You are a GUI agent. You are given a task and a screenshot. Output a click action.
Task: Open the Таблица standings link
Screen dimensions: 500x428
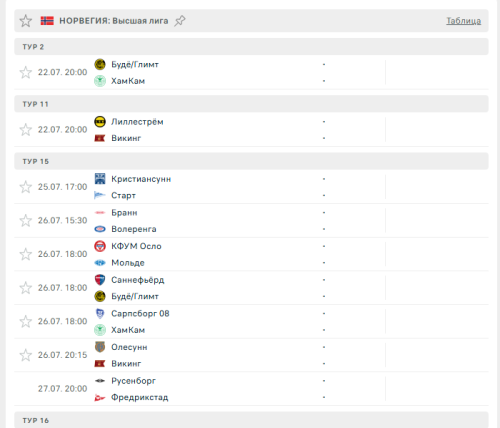point(463,21)
